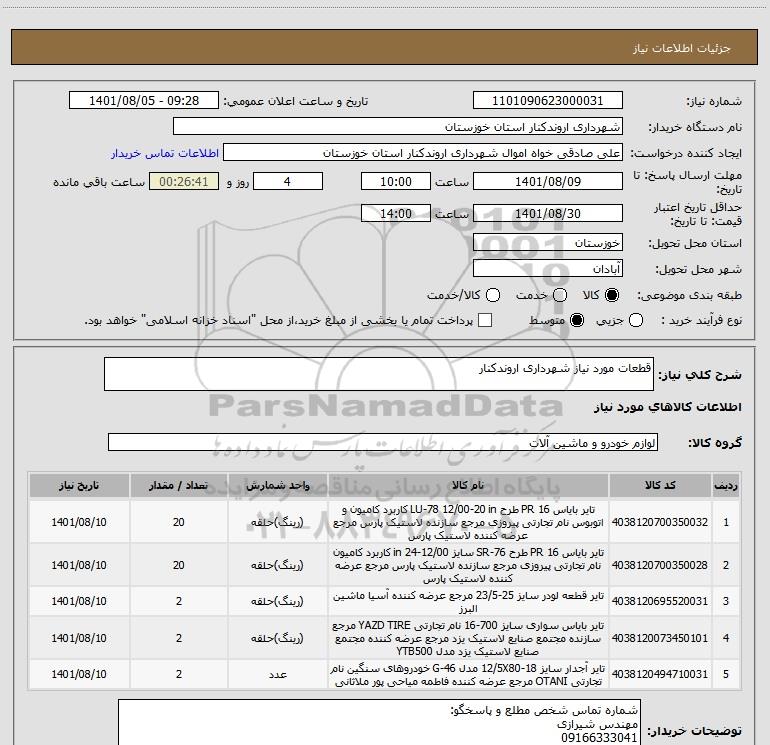This screenshot has width=770, height=745.
Task: Click the delivery city field آبادان
Action: (548, 269)
